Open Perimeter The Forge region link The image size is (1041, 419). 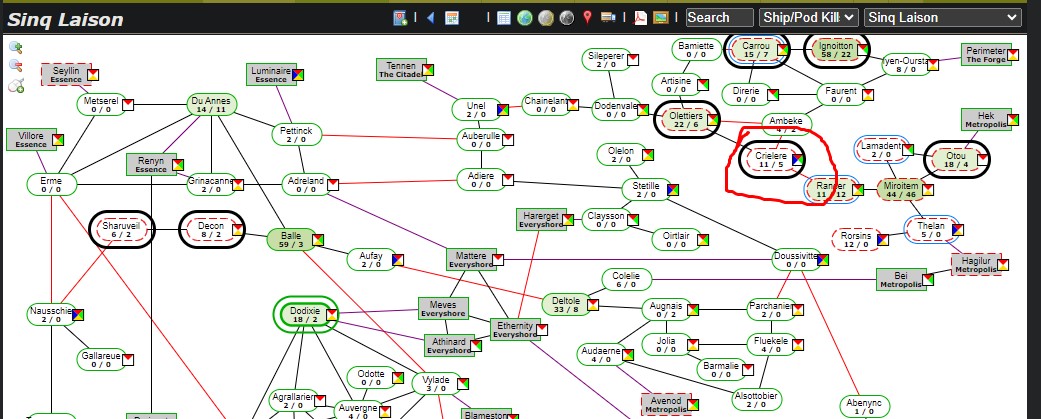[987, 55]
